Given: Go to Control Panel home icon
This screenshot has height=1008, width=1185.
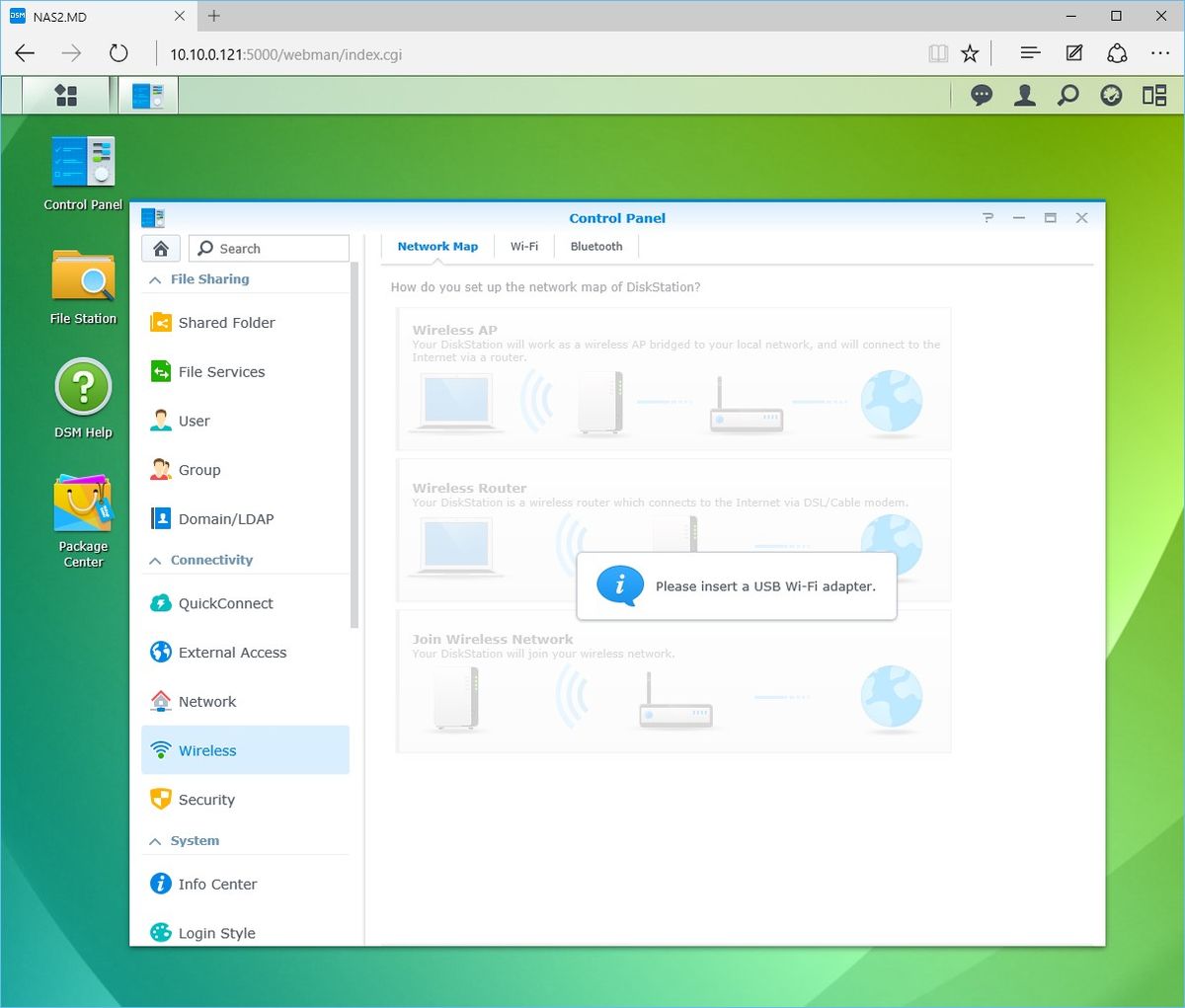Looking at the screenshot, I should pos(161,248).
